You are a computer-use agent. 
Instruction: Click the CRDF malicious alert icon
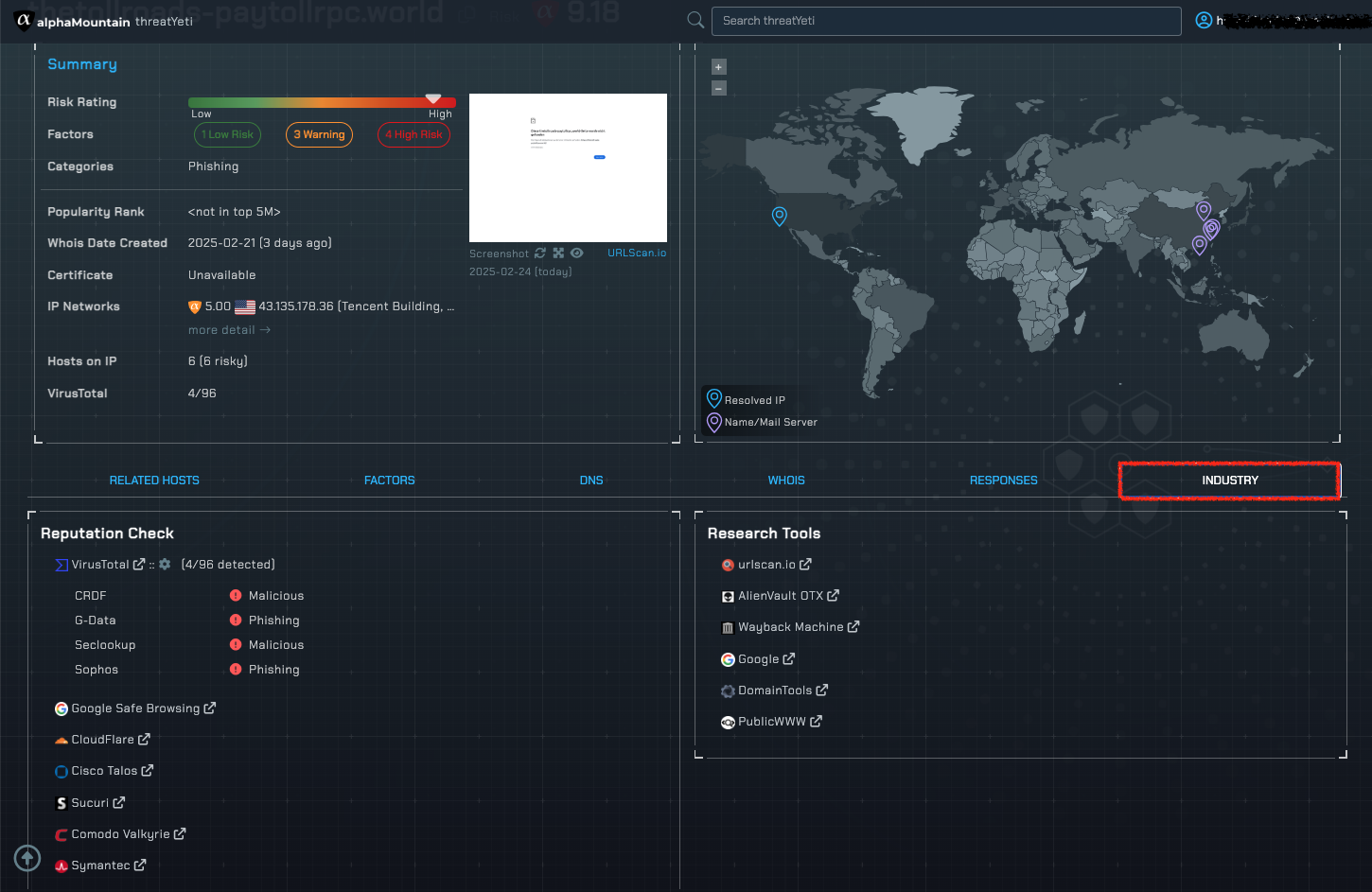(x=236, y=595)
